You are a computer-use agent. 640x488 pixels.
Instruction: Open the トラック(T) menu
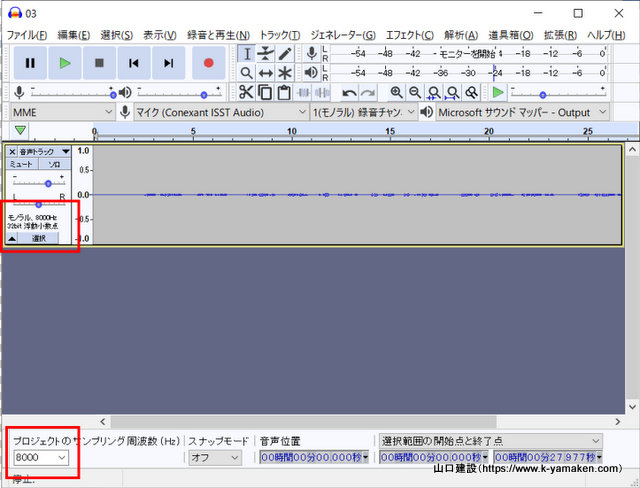click(x=280, y=35)
